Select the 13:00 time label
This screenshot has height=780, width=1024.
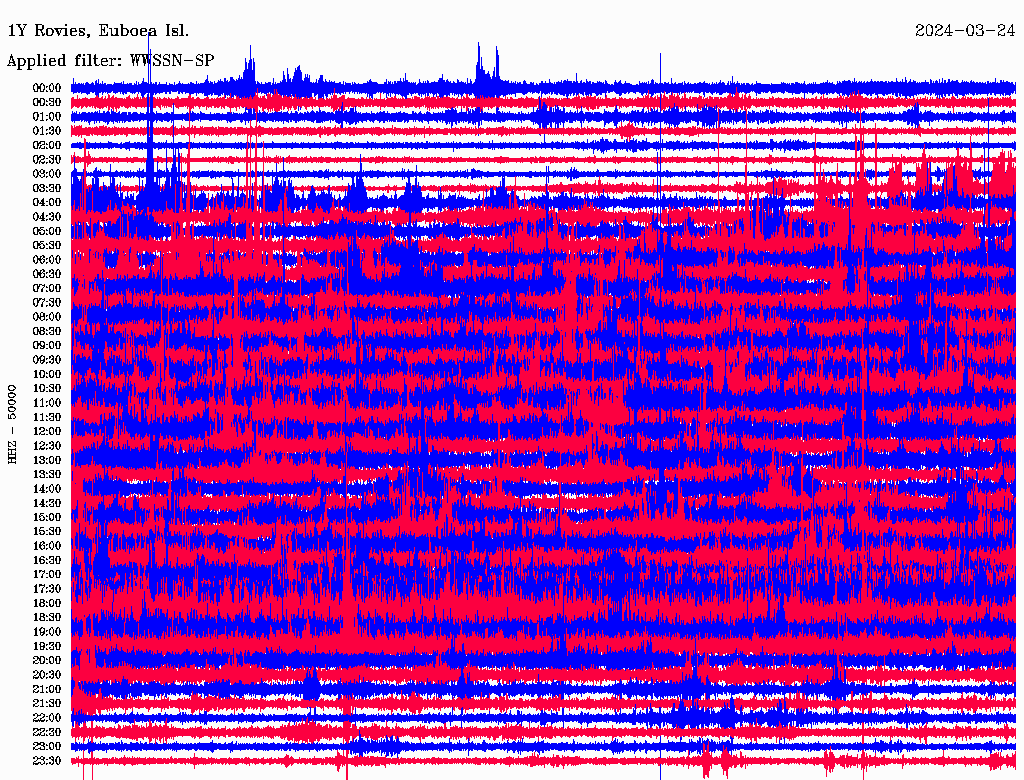point(47,461)
